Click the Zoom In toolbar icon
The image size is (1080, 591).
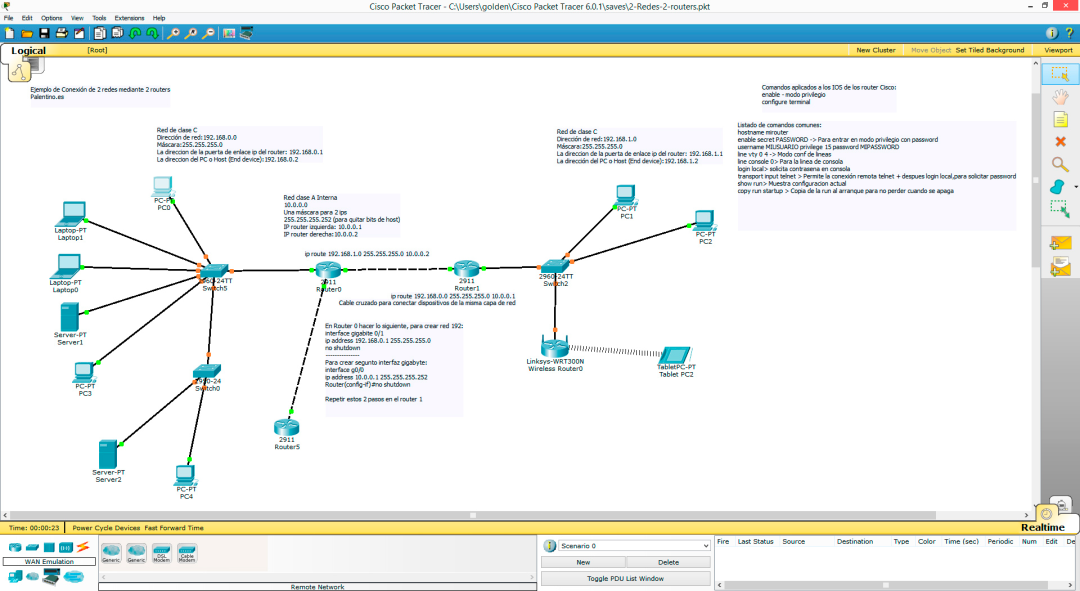[x=175, y=33]
